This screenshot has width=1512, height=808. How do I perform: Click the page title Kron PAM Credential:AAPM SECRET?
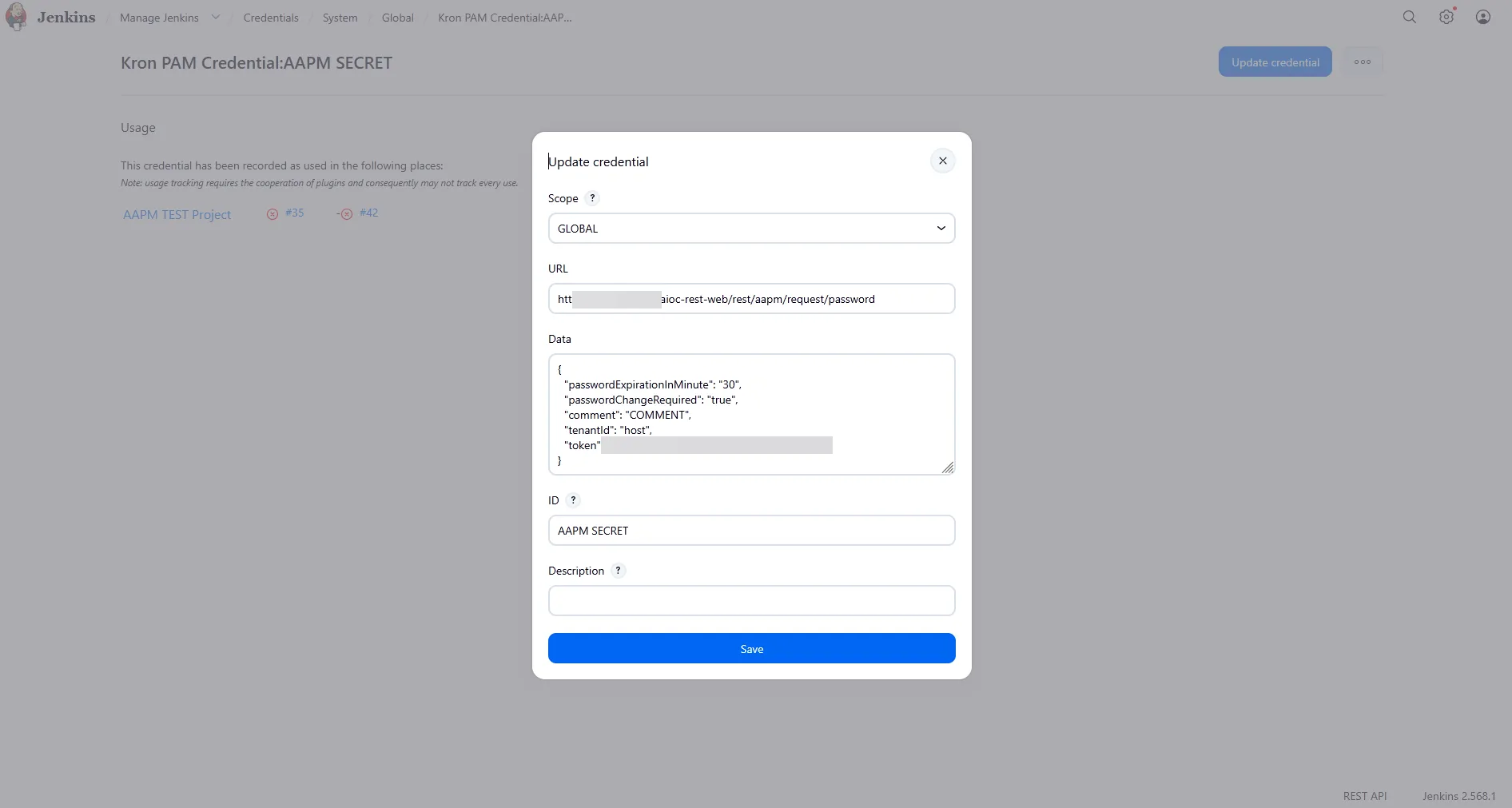coord(257,63)
